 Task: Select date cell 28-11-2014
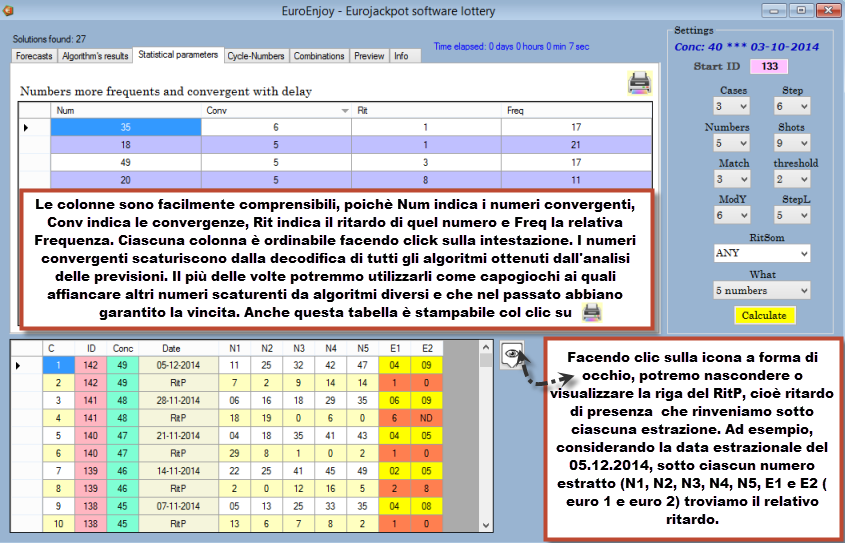click(178, 400)
